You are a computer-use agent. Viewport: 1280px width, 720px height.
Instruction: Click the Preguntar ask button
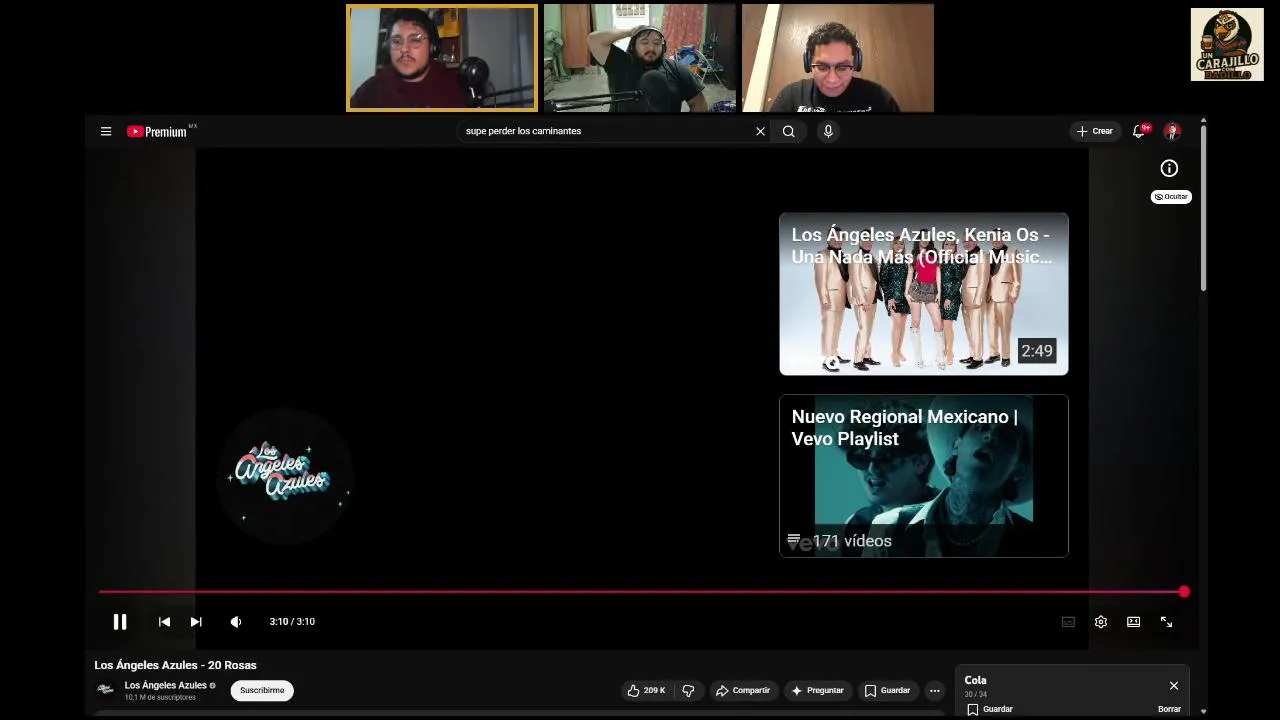(x=817, y=690)
